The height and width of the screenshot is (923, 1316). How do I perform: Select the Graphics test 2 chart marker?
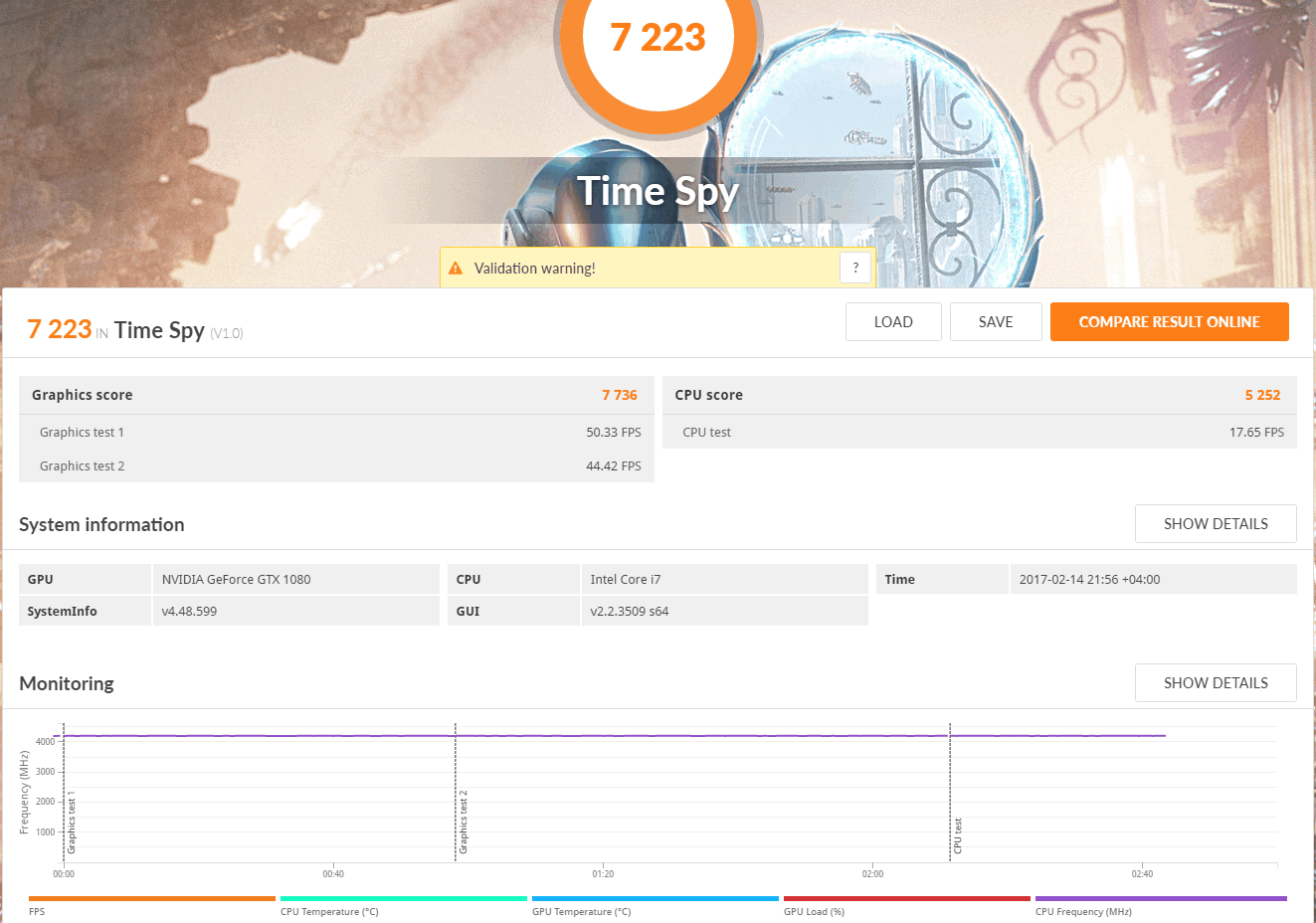point(464,823)
